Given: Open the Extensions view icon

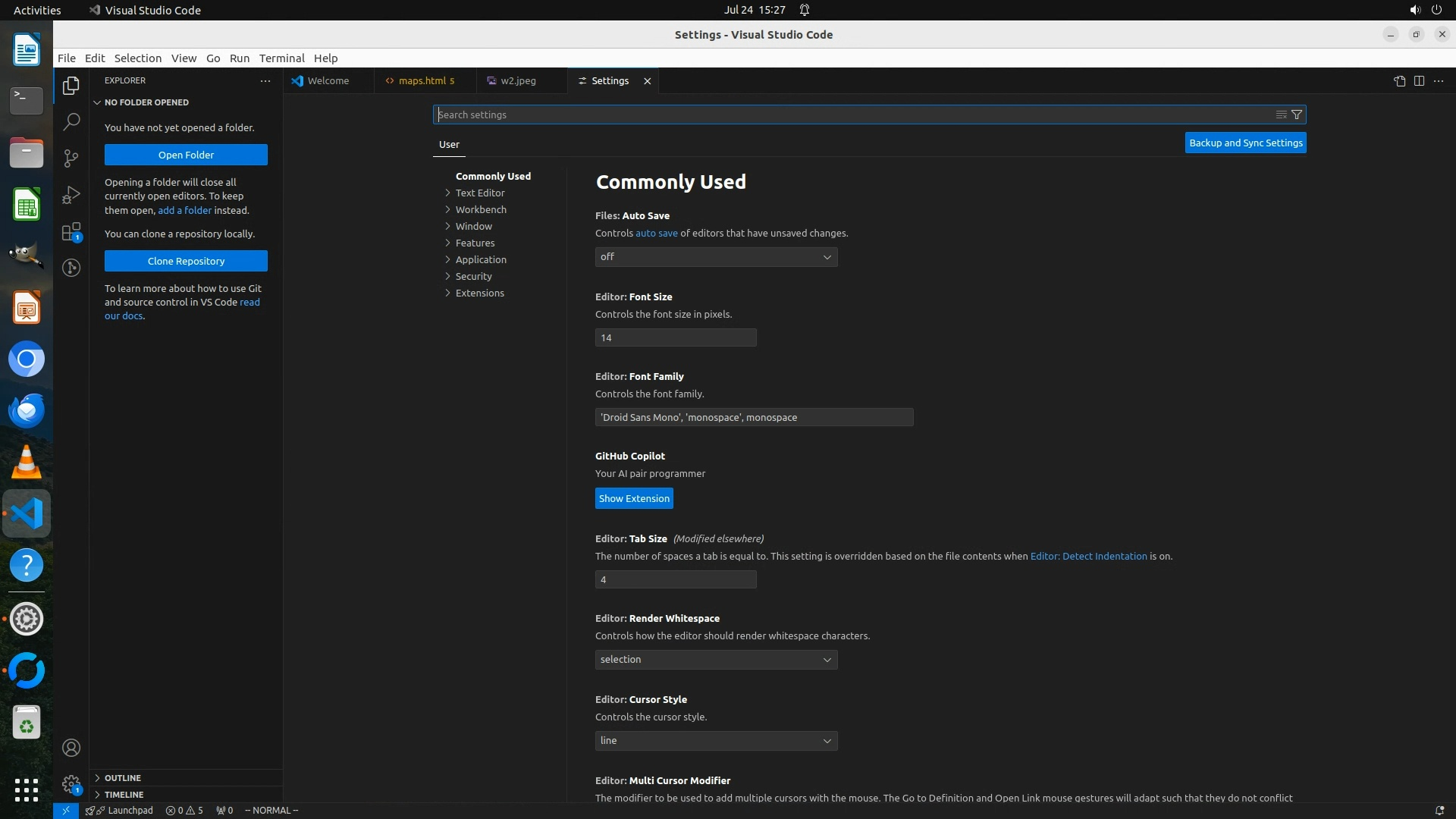Looking at the screenshot, I should tap(71, 231).
